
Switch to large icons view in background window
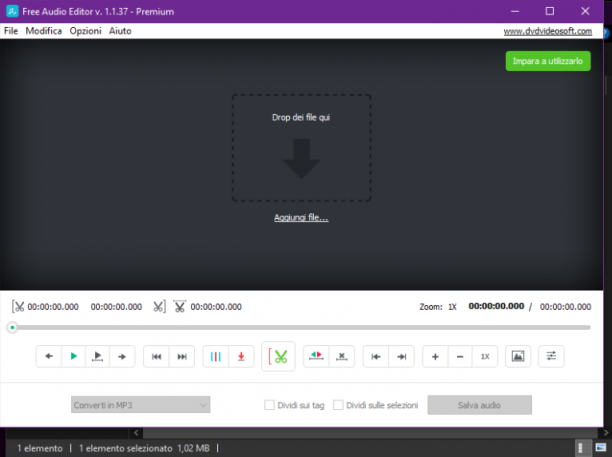coord(601,447)
